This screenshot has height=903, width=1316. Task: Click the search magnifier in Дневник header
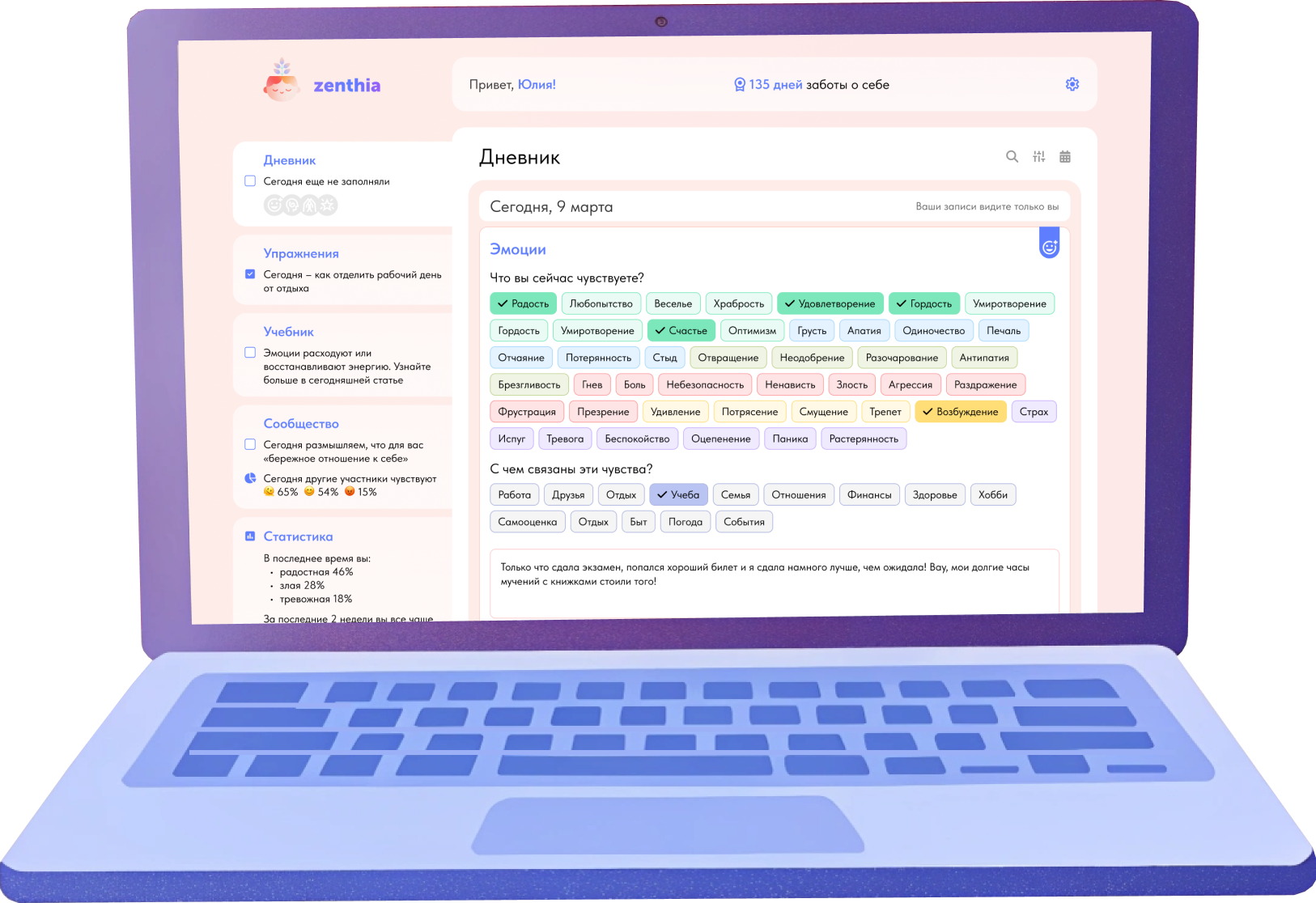click(x=1012, y=157)
